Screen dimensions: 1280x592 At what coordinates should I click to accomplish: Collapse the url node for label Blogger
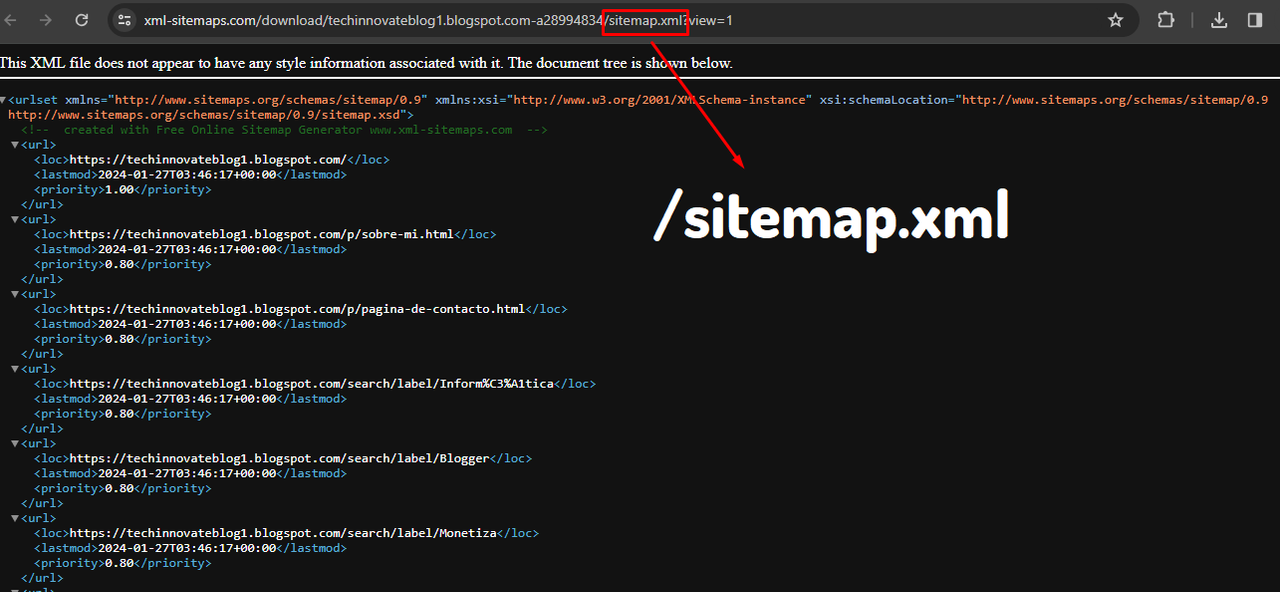pyautogui.click(x=15, y=444)
